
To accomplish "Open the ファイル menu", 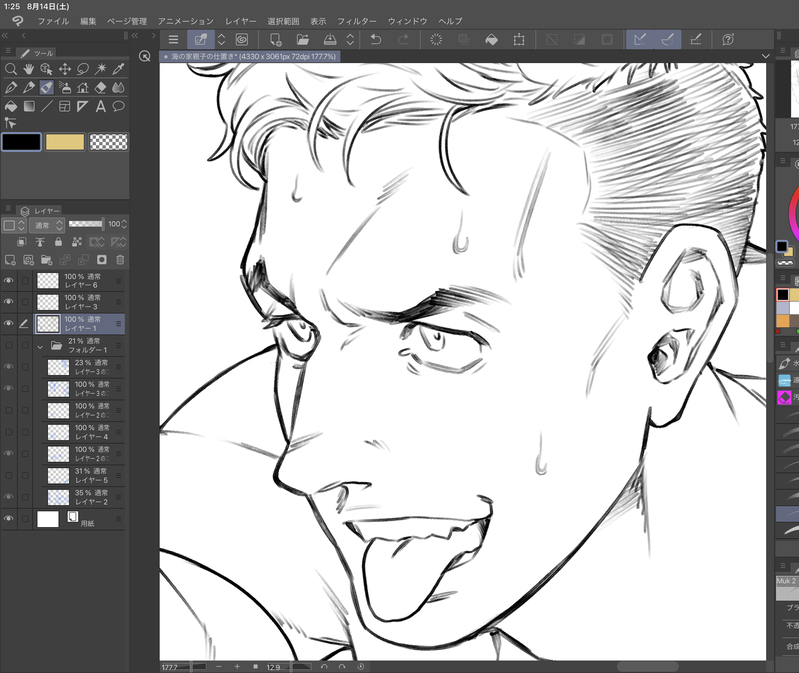I will click(53, 21).
